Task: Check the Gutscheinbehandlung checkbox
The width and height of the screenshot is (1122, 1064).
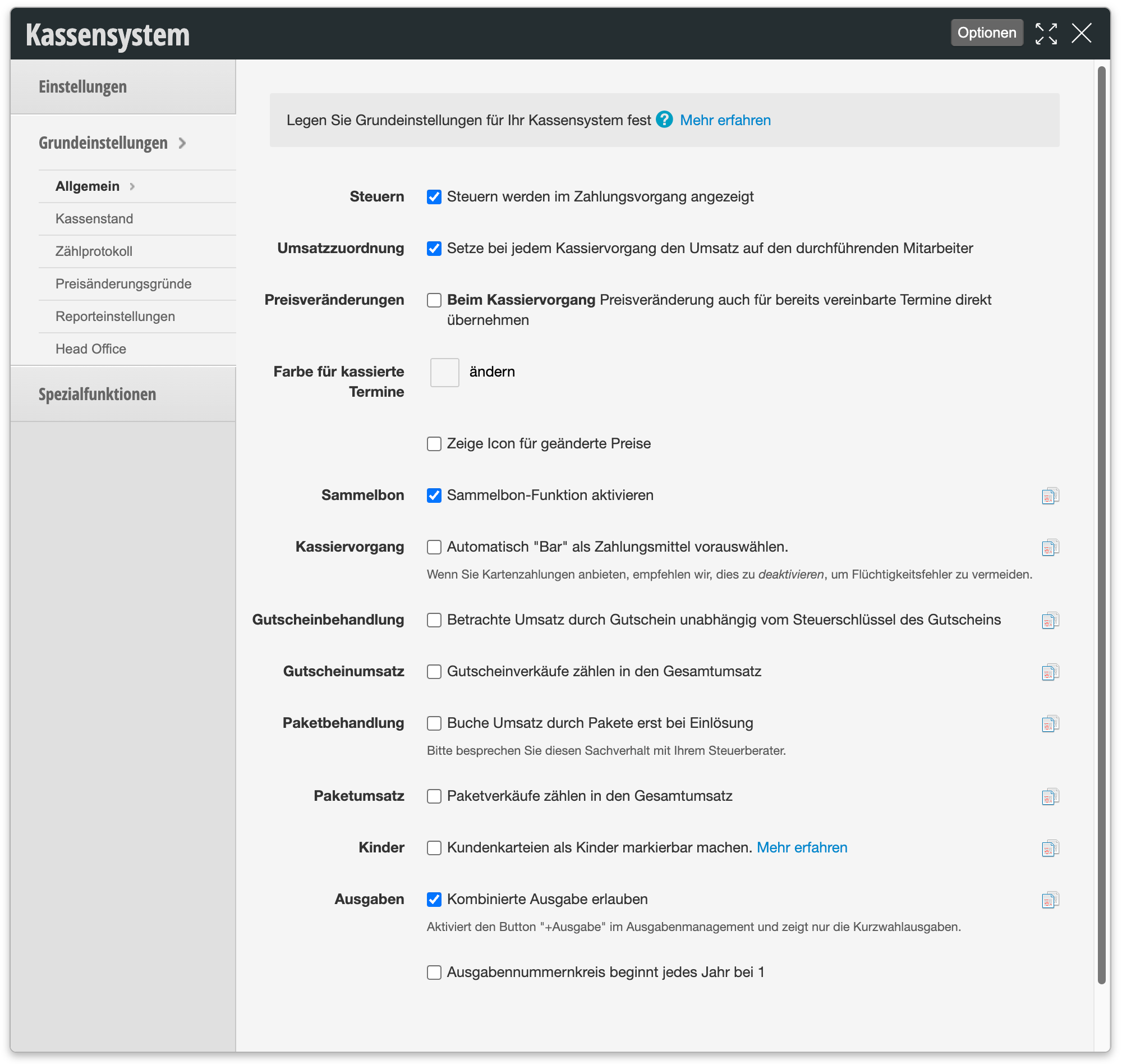Action: pyautogui.click(x=434, y=620)
